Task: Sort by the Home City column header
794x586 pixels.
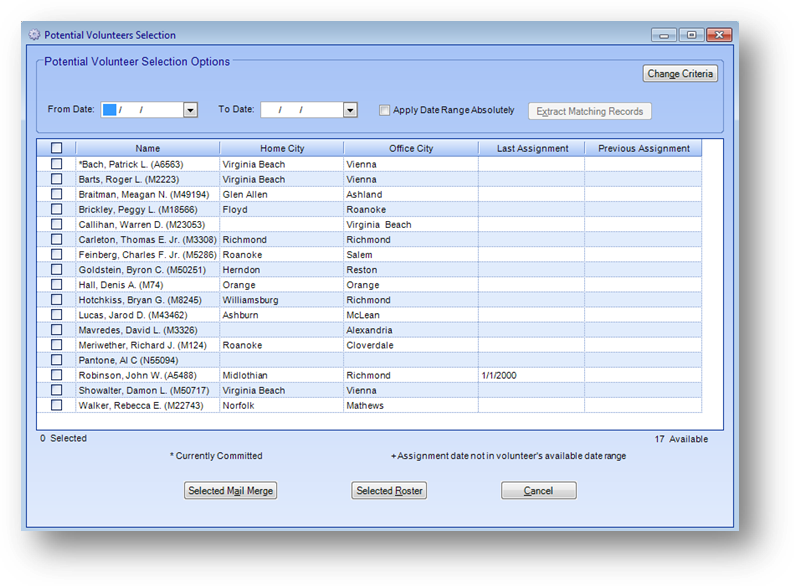Action: pos(282,148)
